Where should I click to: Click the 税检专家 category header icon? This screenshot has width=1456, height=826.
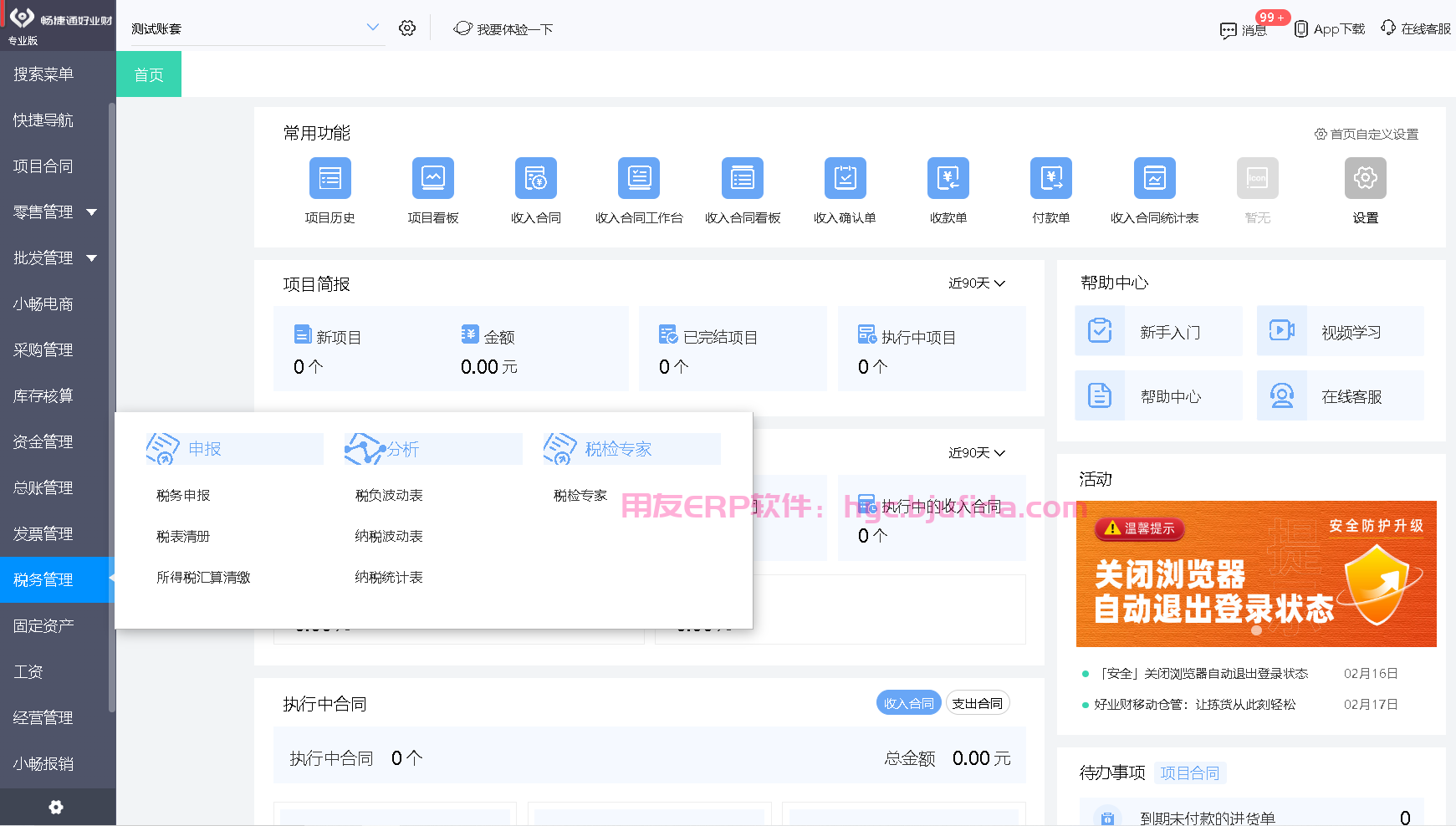(559, 449)
